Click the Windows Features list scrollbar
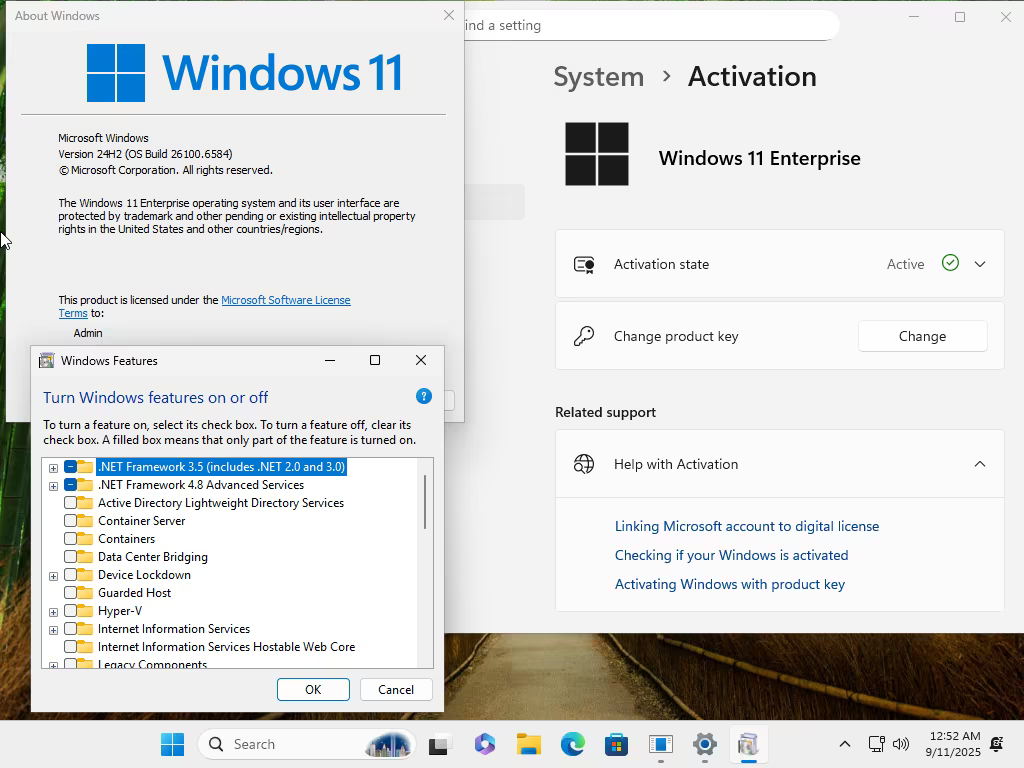Image resolution: width=1024 pixels, height=768 pixels. coord(425,502)
